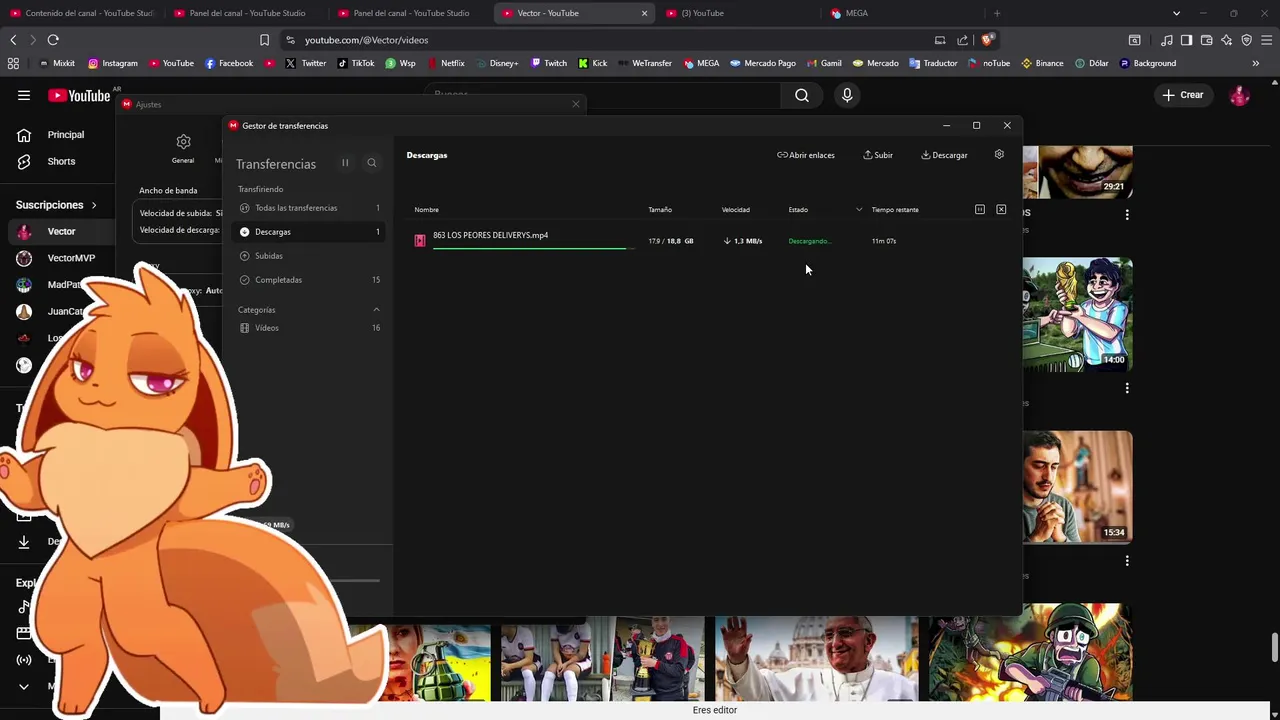Show more bookmarks chevron

click(x=1256, y=63)
